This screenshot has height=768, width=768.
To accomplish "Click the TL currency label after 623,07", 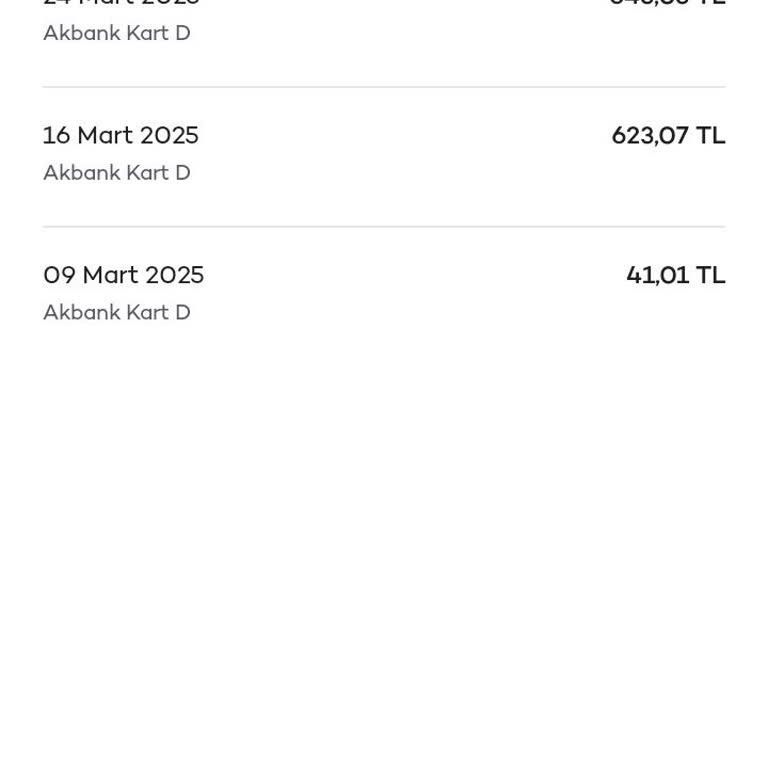I will 710,136.
